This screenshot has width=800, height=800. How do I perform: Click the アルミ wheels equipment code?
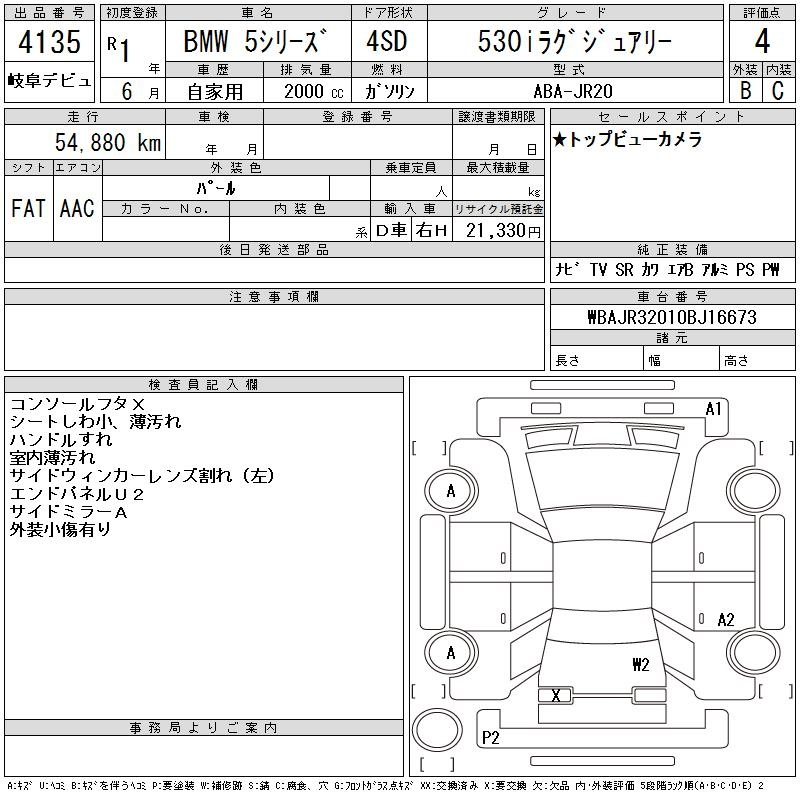(715, 269)
